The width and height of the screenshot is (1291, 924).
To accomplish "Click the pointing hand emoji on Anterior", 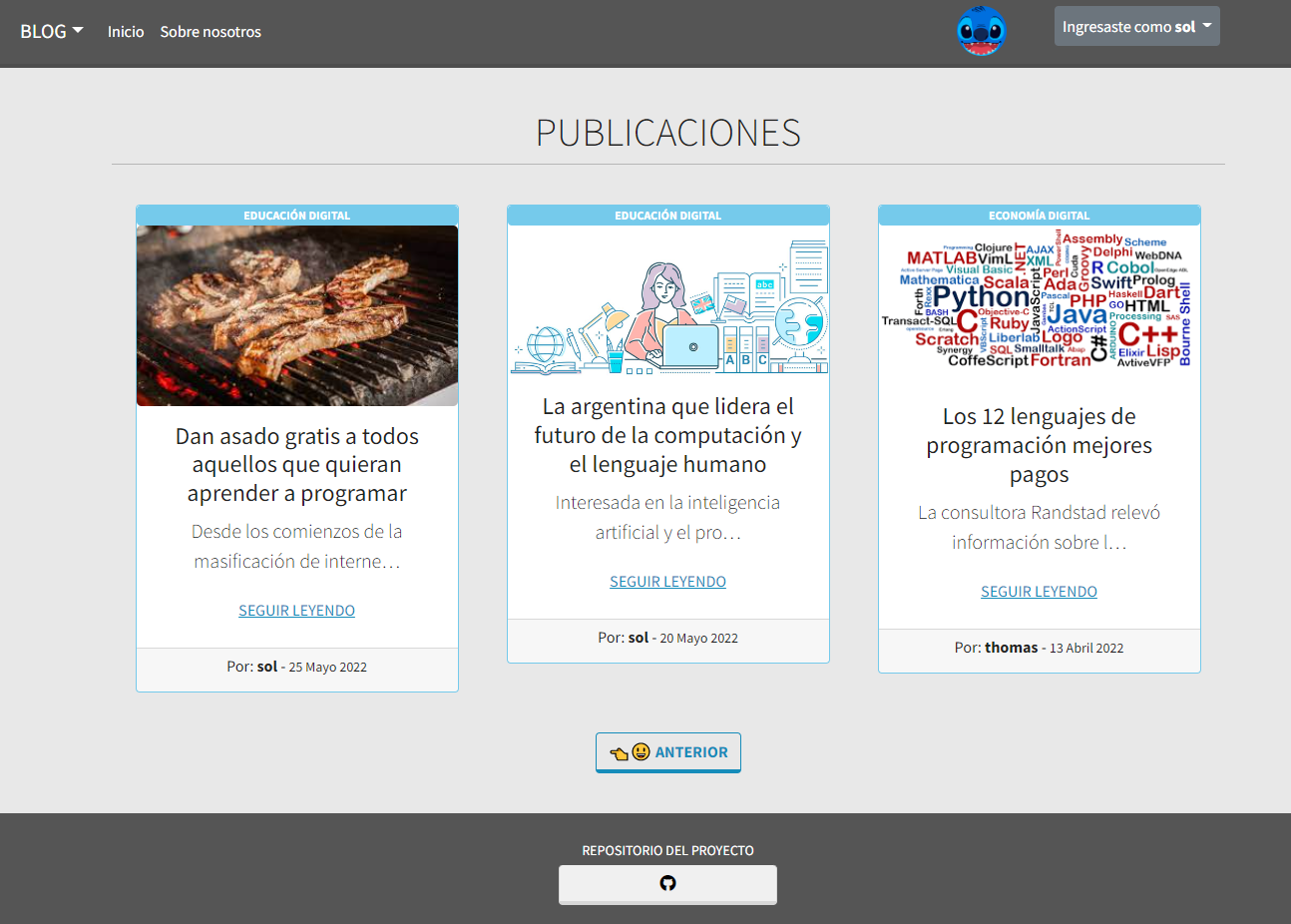I will coord(619,753).
